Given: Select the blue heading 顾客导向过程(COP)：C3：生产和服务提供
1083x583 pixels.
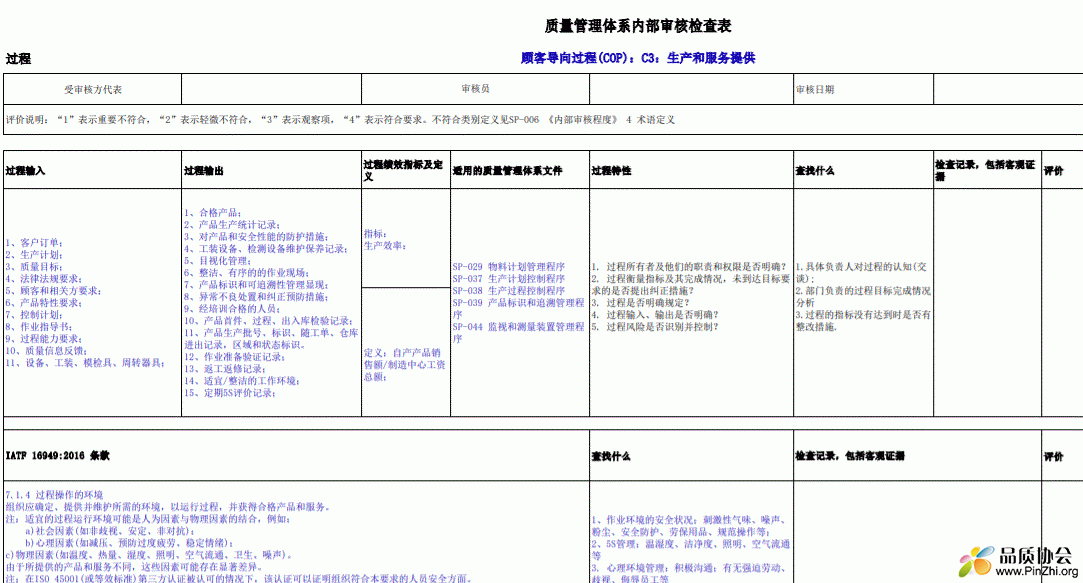Looking at the screenshot, I should [x=638, y=58].
